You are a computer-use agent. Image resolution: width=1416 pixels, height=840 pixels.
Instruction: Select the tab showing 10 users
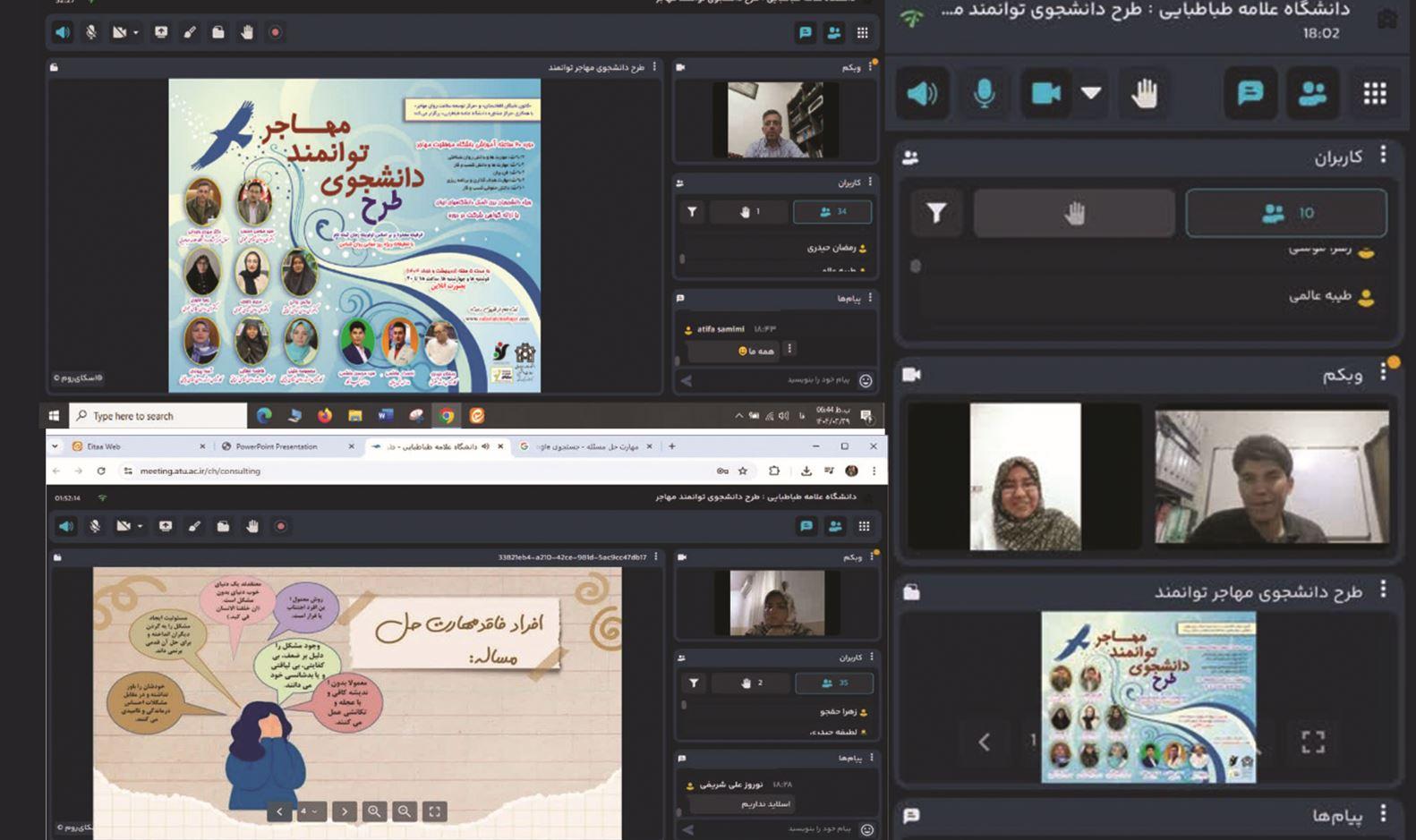click(x=1286, y=213)
